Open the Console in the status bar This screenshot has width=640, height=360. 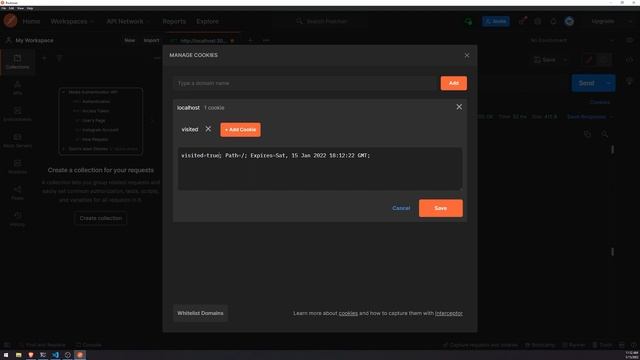click(x=89, y=345)
